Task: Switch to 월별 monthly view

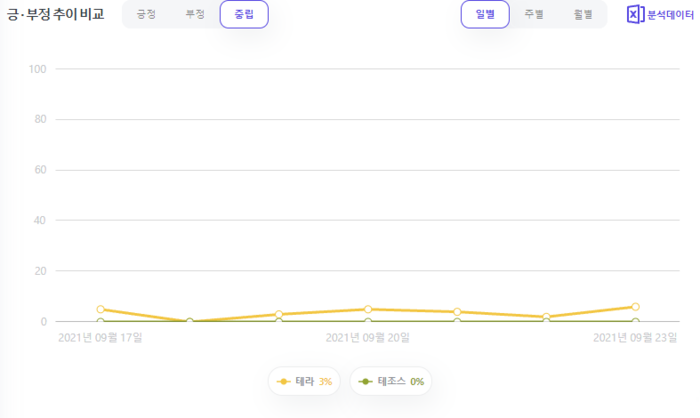Action: (x=583, y=15)
